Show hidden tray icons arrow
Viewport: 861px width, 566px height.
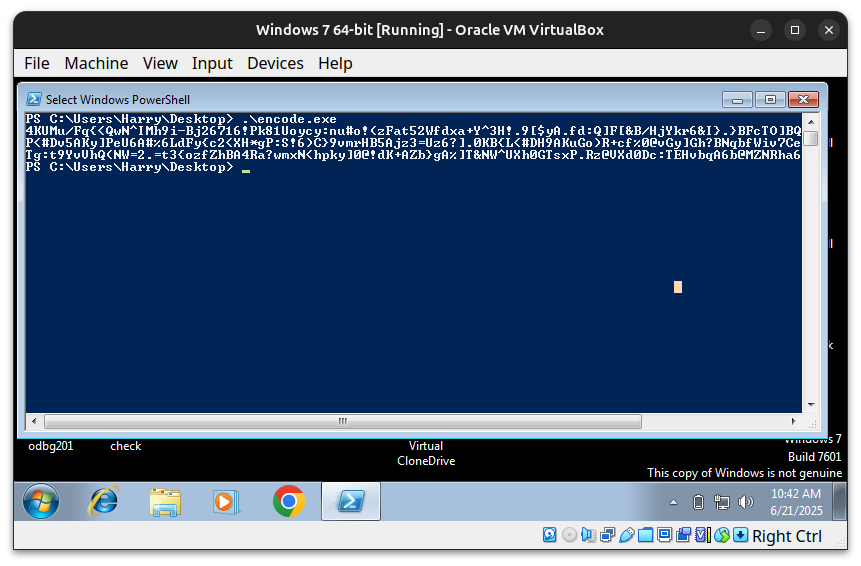tap(673, 502)
